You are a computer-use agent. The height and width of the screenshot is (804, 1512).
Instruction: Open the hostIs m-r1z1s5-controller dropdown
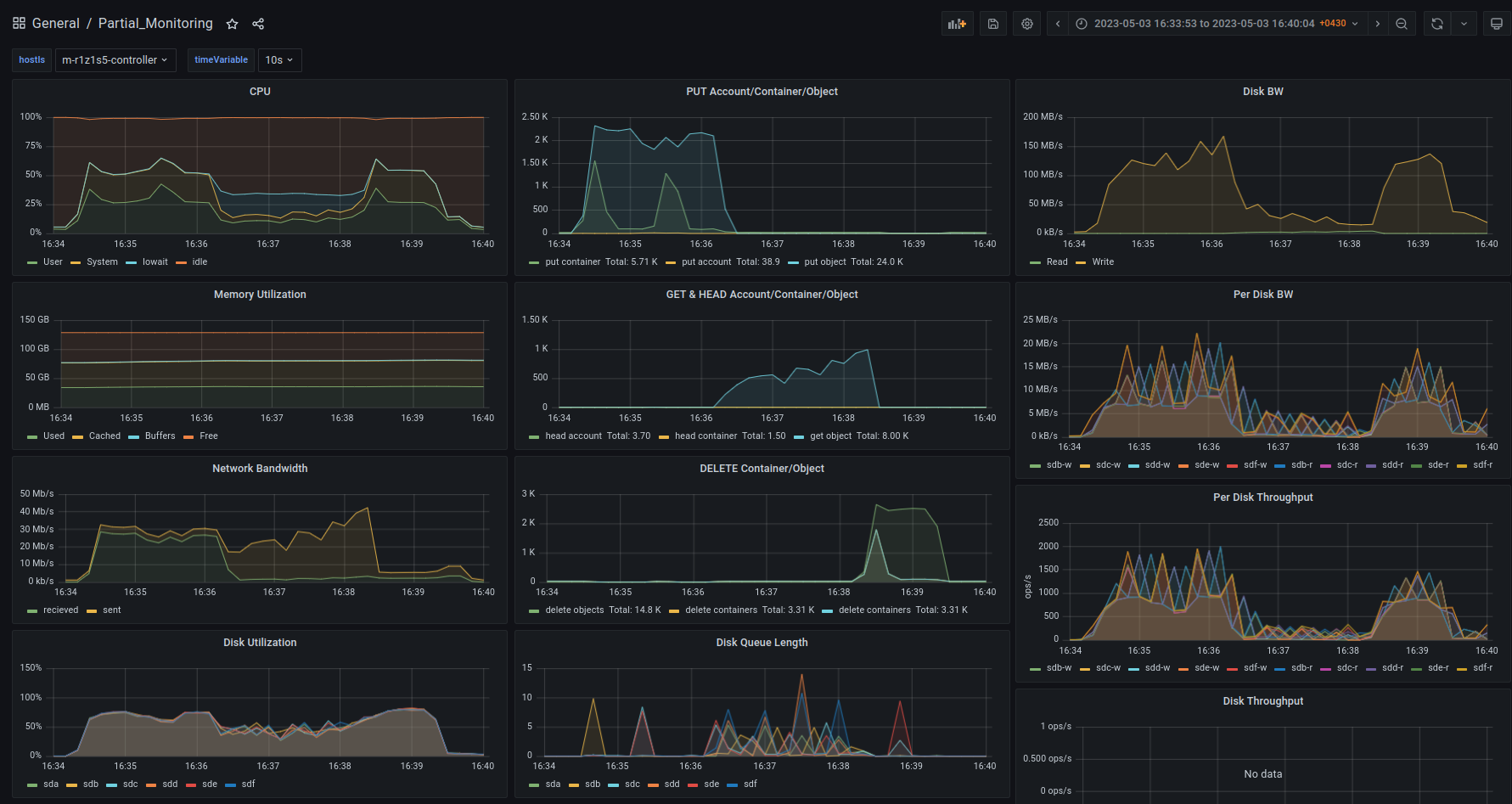coord(115,60)
